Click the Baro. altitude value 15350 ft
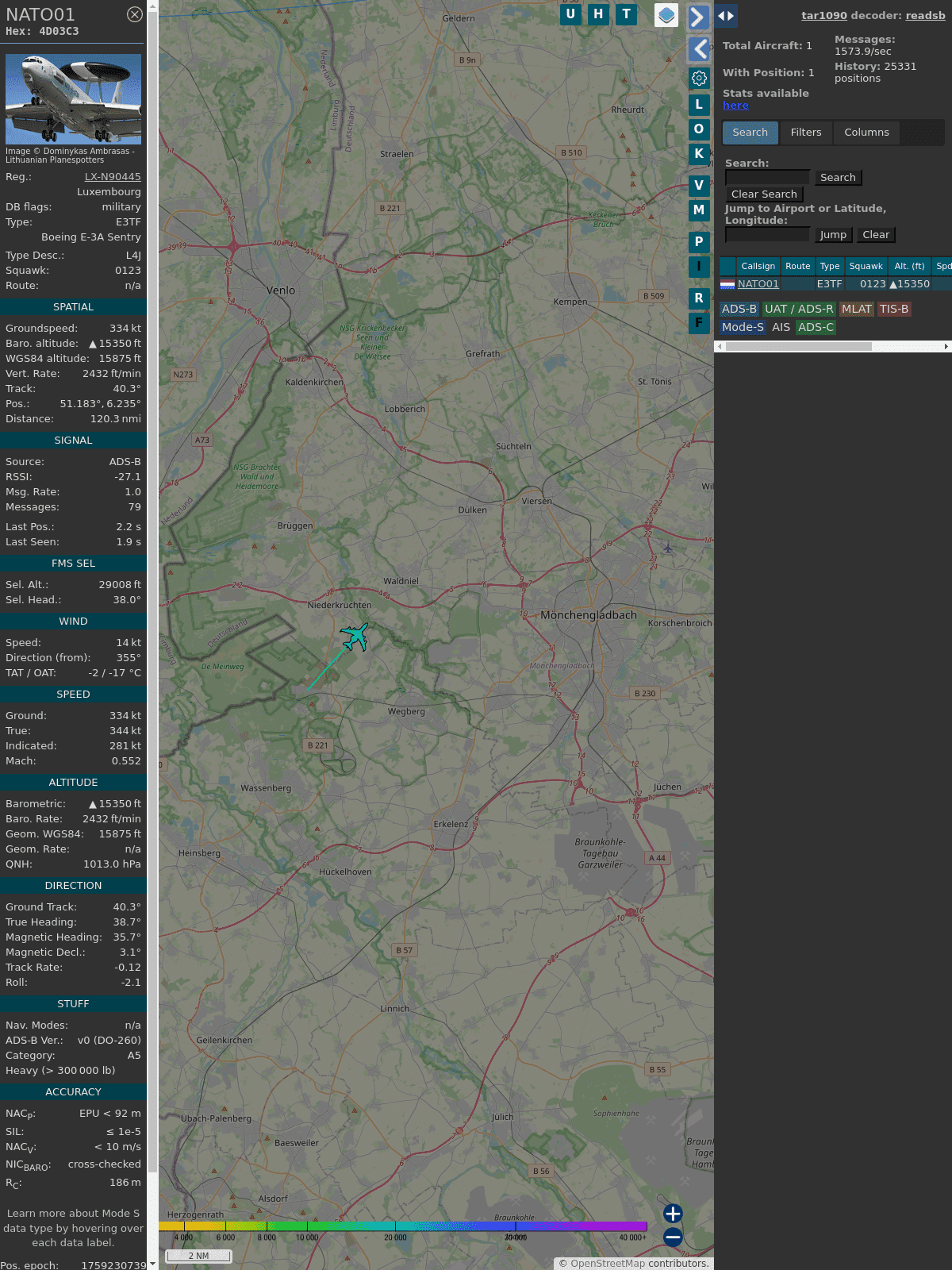 [115, 344]
